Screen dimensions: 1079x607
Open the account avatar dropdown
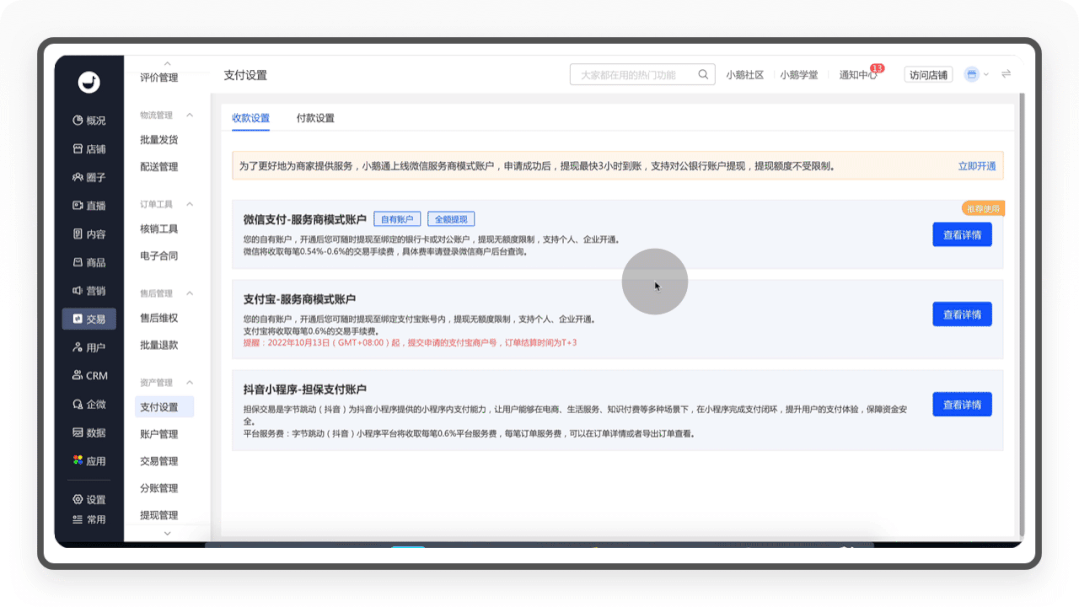(976, 74)
